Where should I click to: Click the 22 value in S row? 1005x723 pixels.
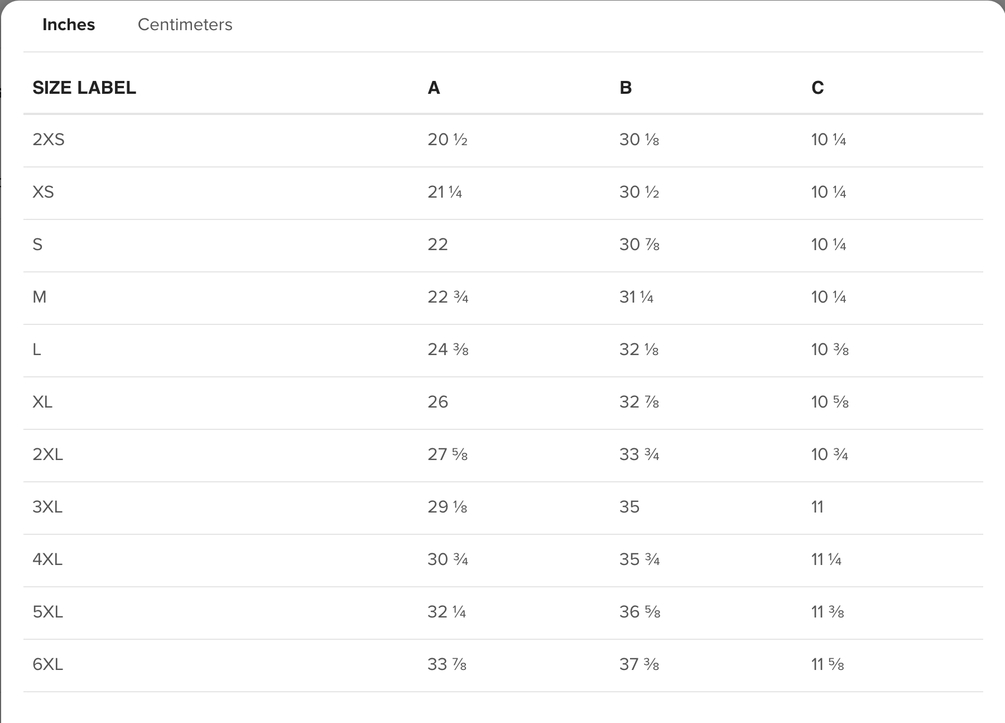tap(438, 245)
